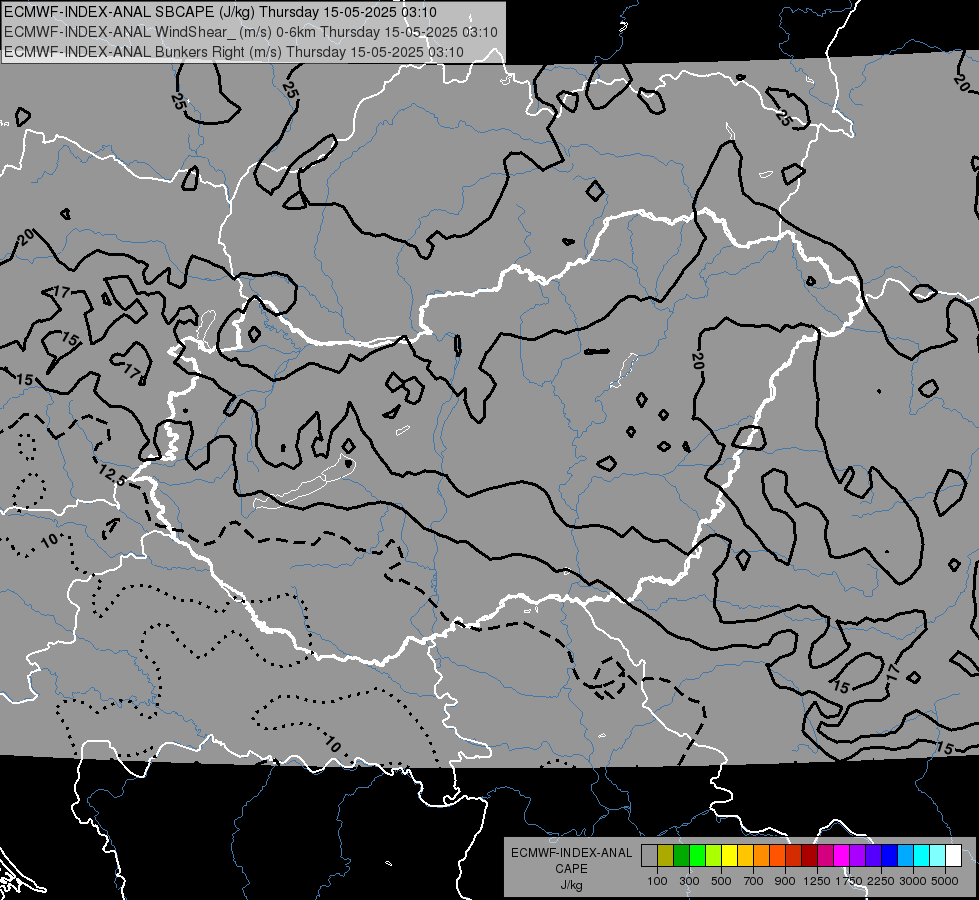The height and width of the screenshot is (900, 979).
Task: Click the CAPE label in the legend
Action: (x=571, y=869)
